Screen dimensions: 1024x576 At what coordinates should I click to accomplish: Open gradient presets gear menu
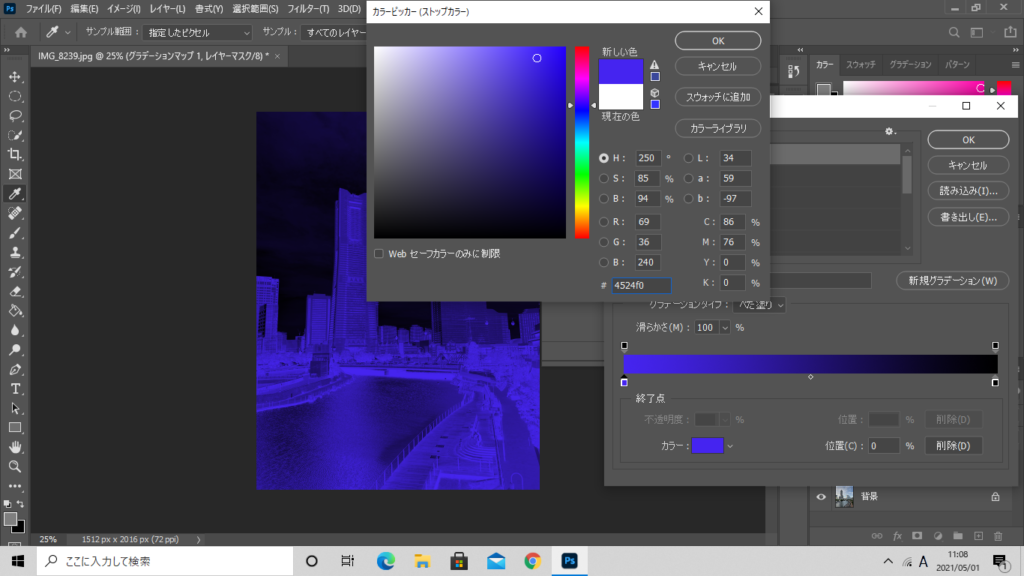point(890,131)
